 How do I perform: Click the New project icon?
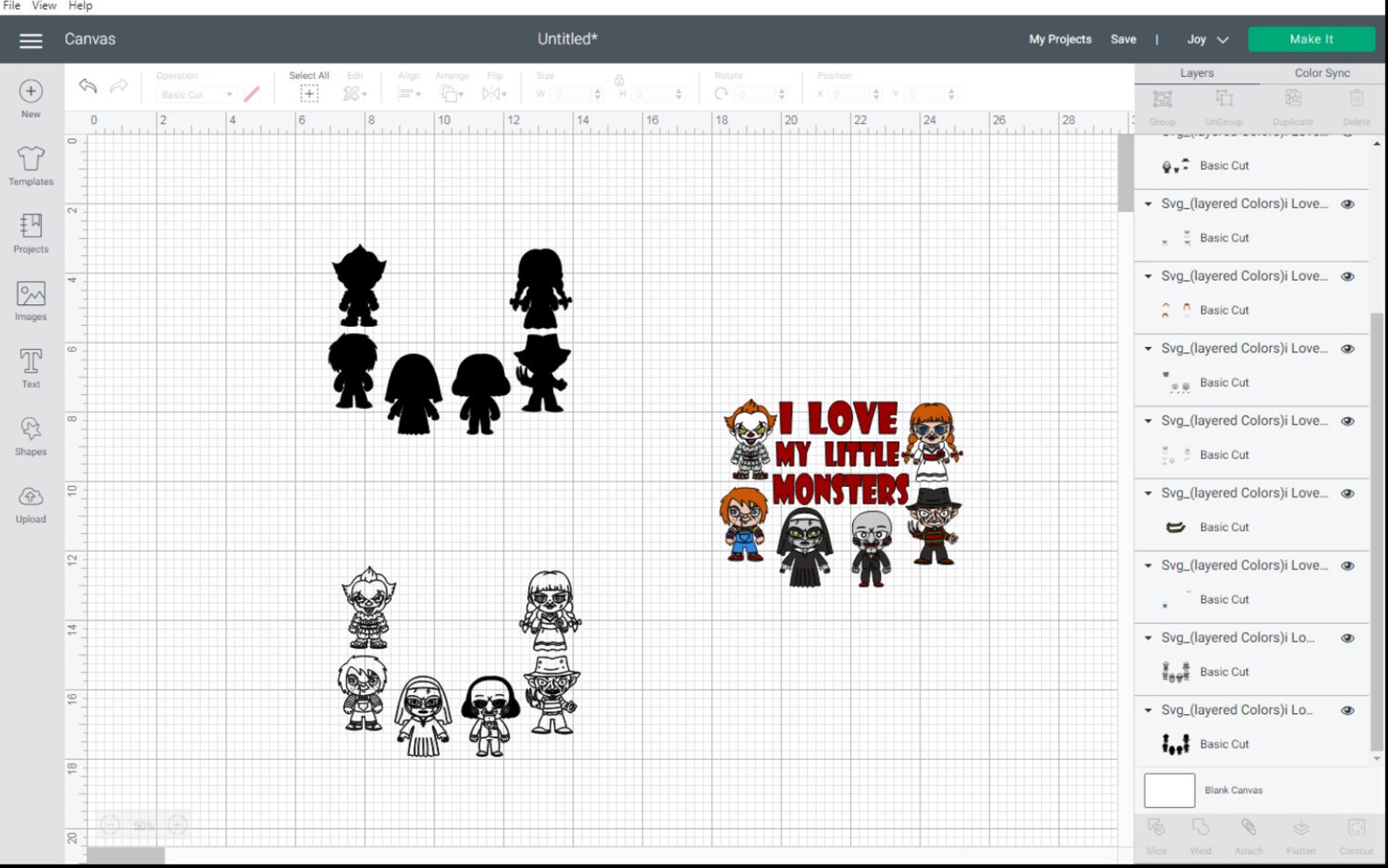(31, 91)
